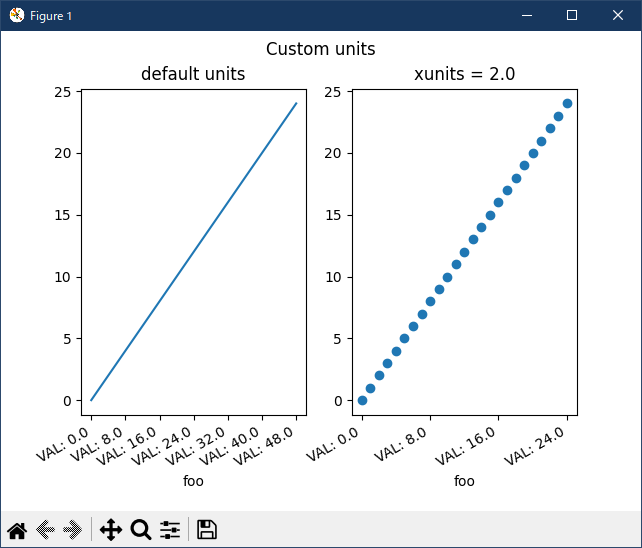Minimize the Figure 1 window
Viewport: 642px width, 548px height.
click(525, 15)
